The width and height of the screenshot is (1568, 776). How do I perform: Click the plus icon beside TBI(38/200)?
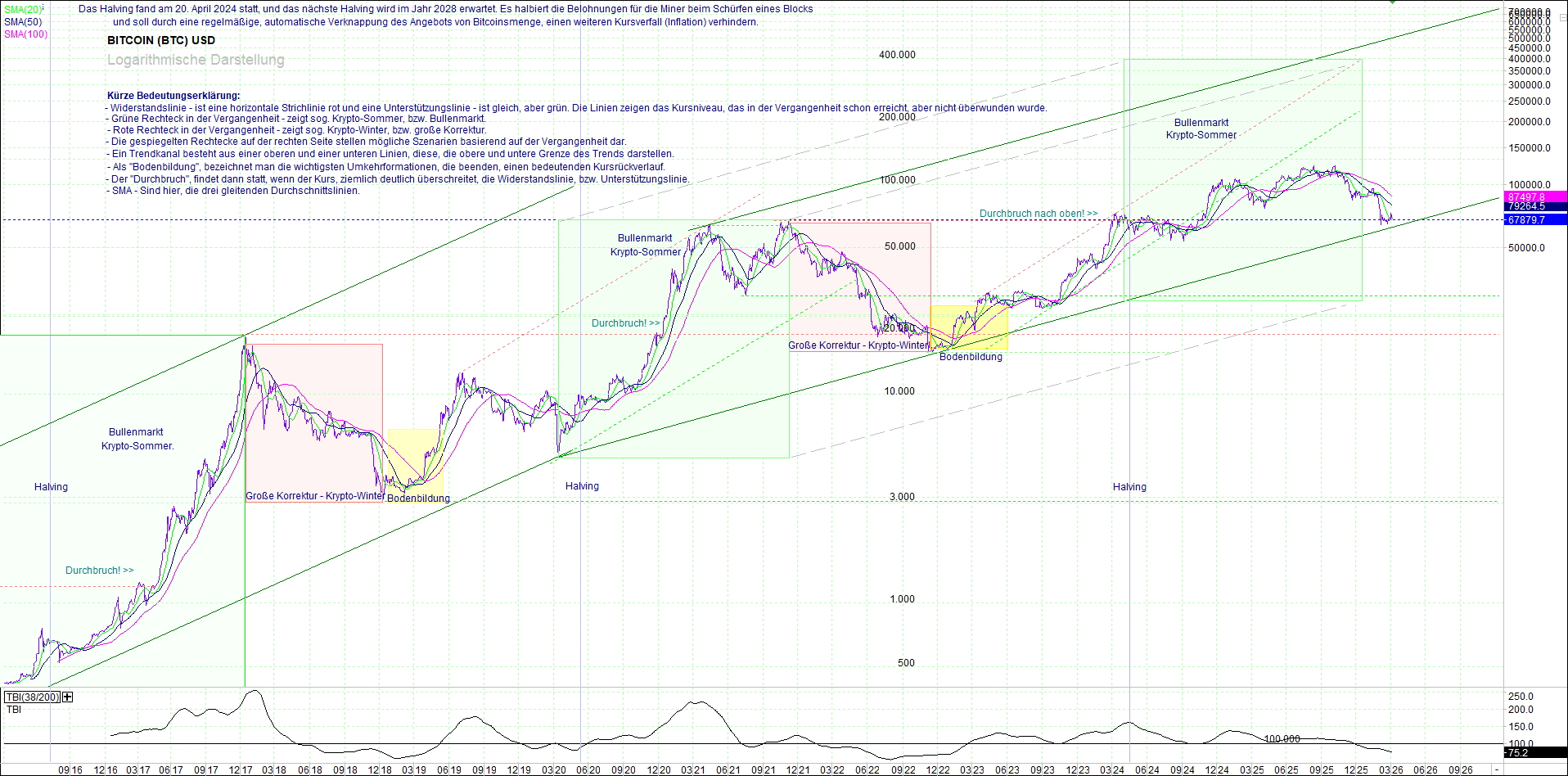click(x=67, y=697)
